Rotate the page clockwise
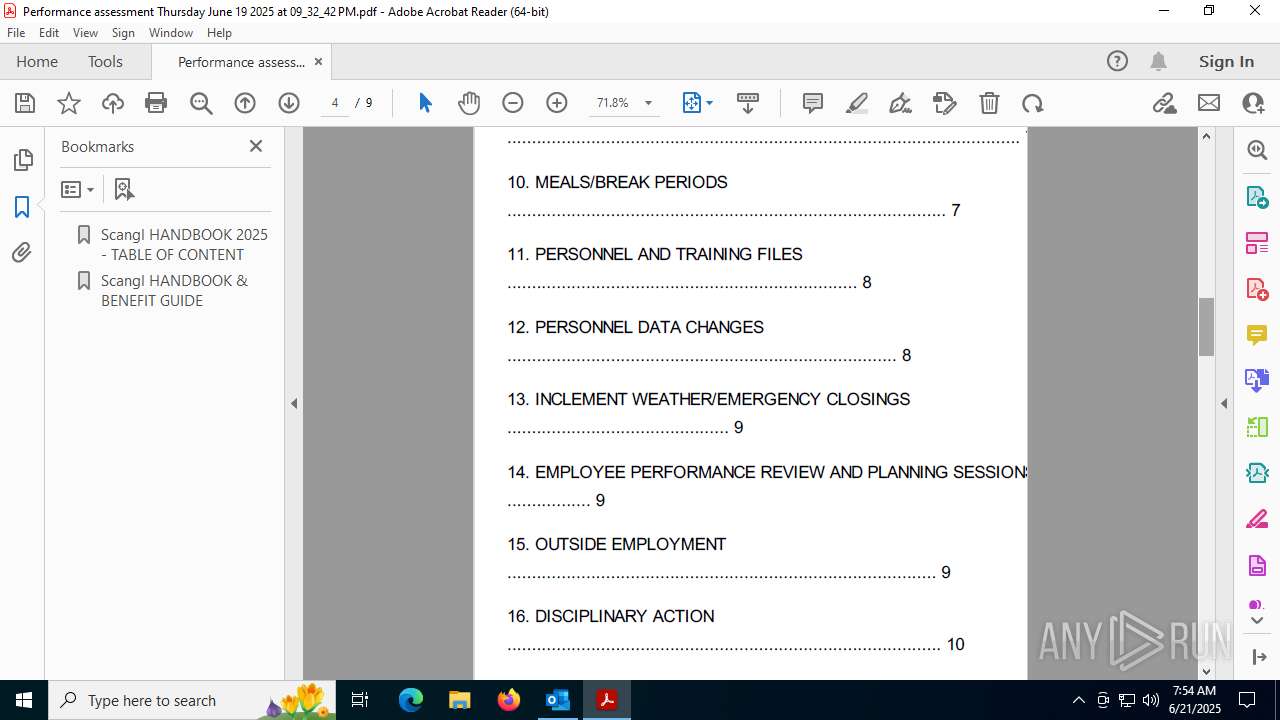Image resolution: width=1280 pixels, height=720 pixels. click(x=1033, y=103)
